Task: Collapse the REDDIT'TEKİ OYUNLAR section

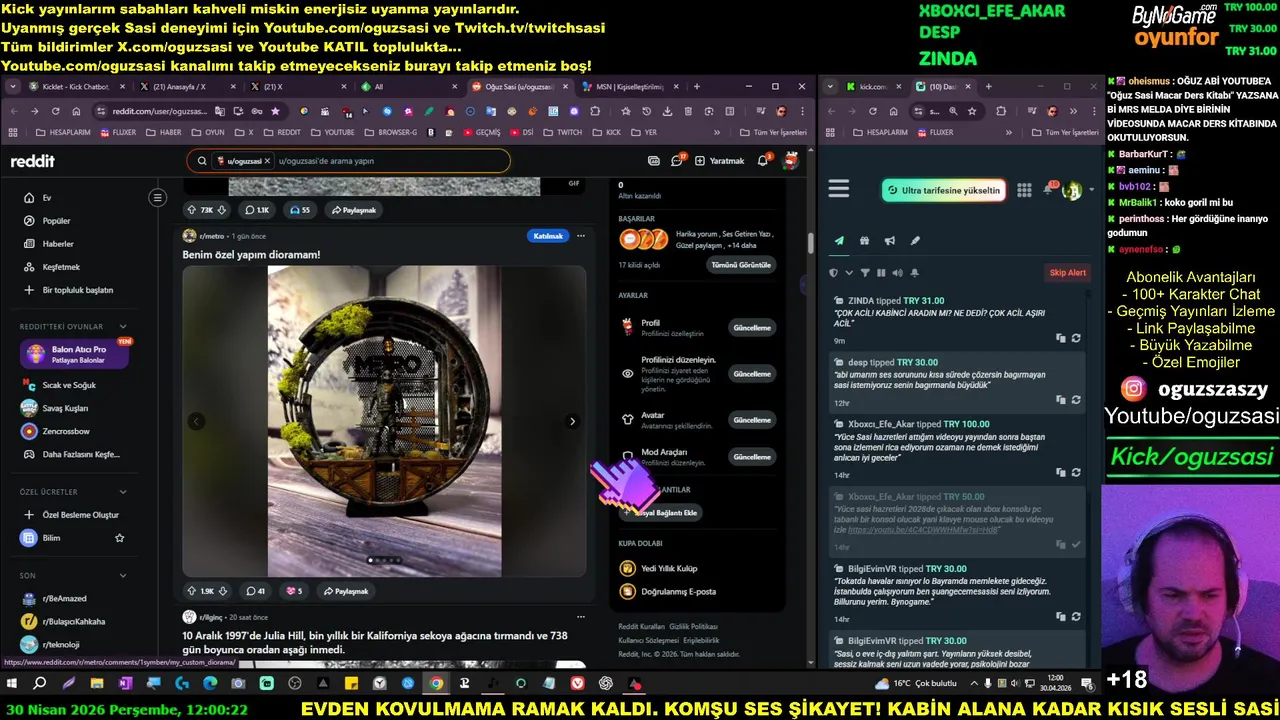Action: [x=123, y=326]
